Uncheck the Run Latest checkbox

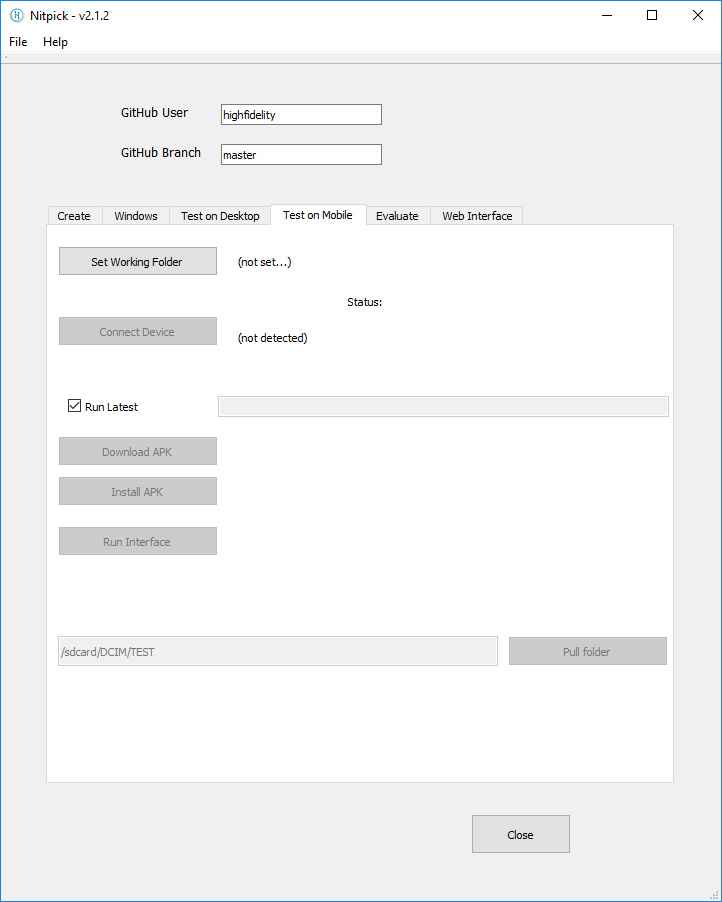tap(74, 406)
